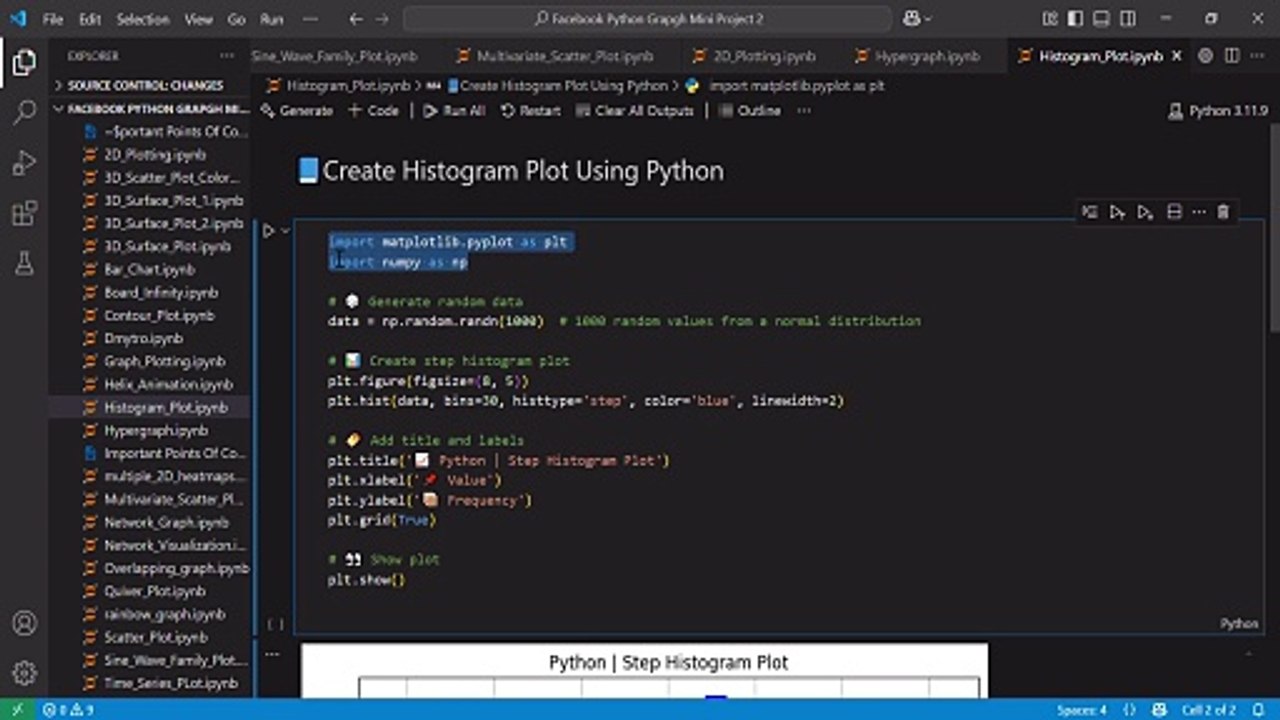Open cell toolbar more actions ellipsis
The width and height of the screenshot is (1280, 720).
click(1198, 212)
